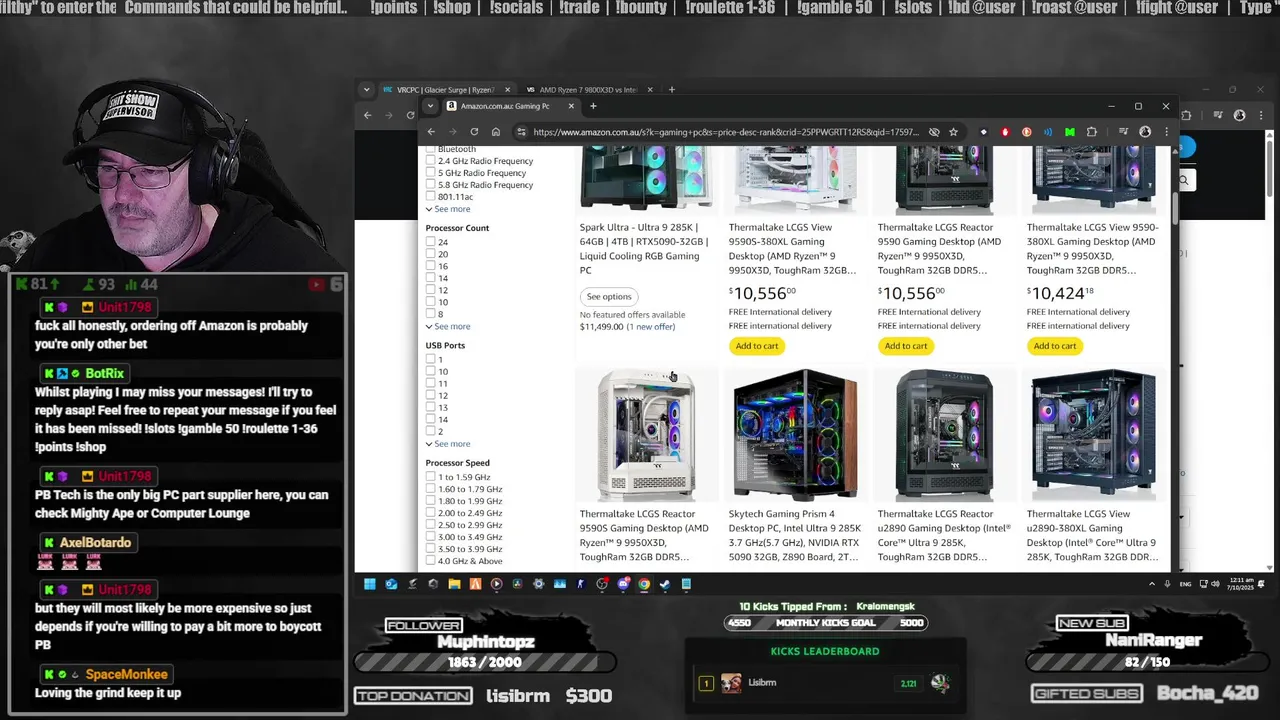
Task: Open new tab in background browser window
Action: (671, 90)
